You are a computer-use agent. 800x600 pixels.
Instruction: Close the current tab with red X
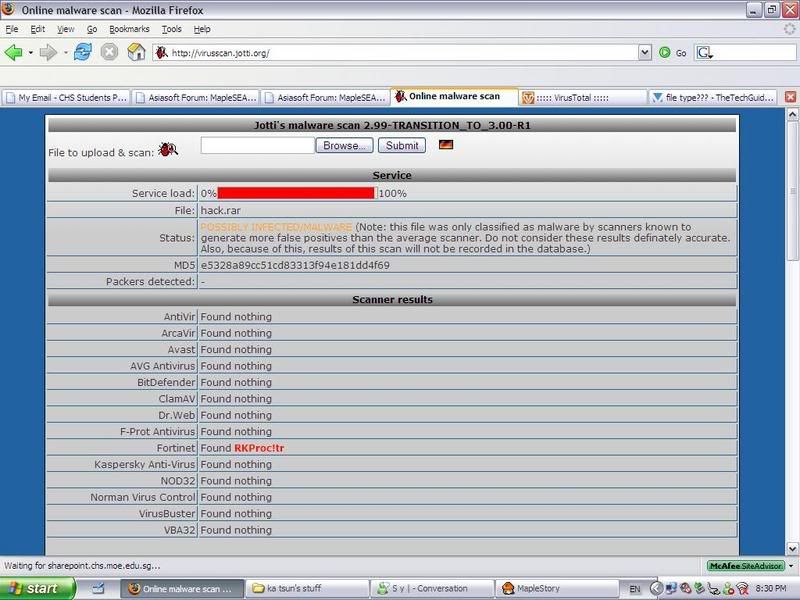tap(790, 97)
